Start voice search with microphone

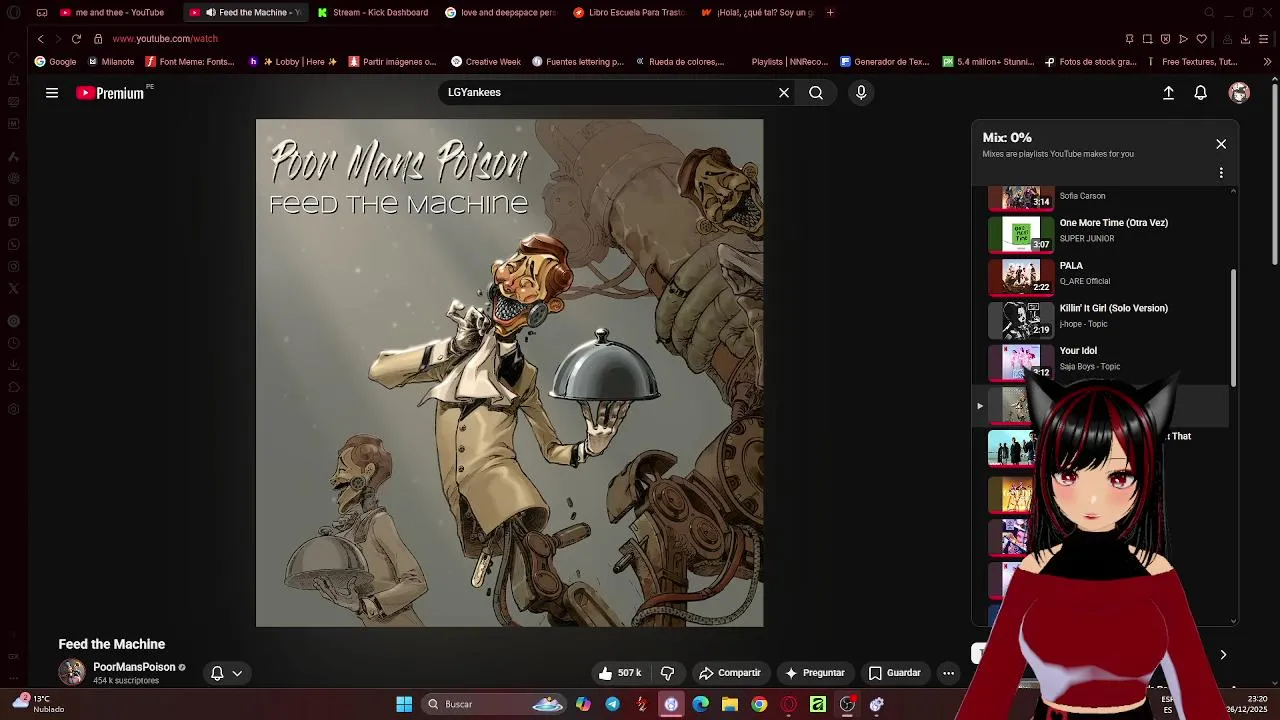pyautogui.click(x=861, y=93)
